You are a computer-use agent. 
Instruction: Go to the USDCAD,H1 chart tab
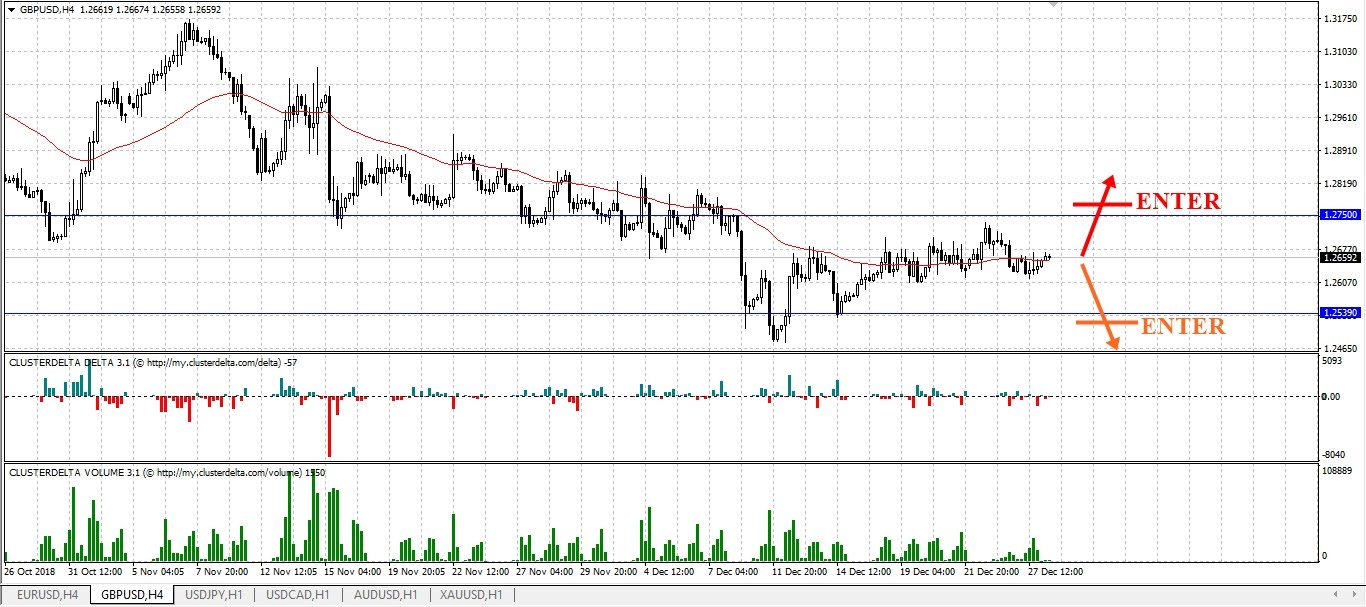pyautogui.click(x=297, y=595)
